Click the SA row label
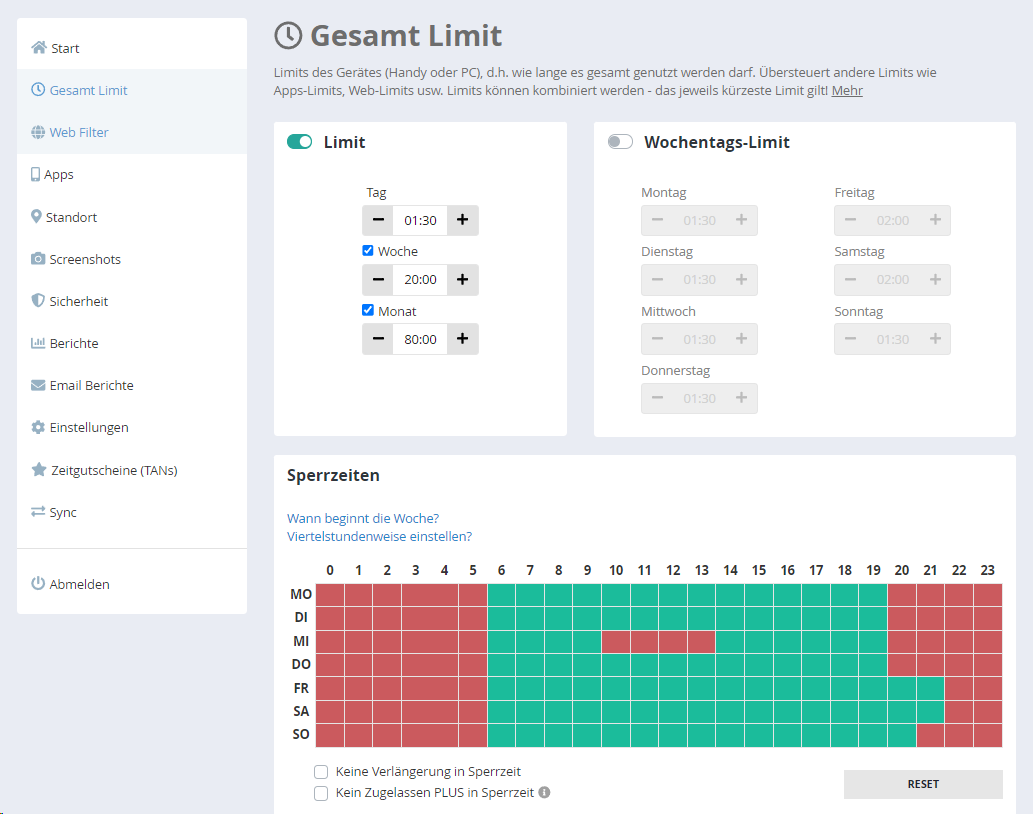Screen dimensions: 1033x814 (x=301, y=711)
